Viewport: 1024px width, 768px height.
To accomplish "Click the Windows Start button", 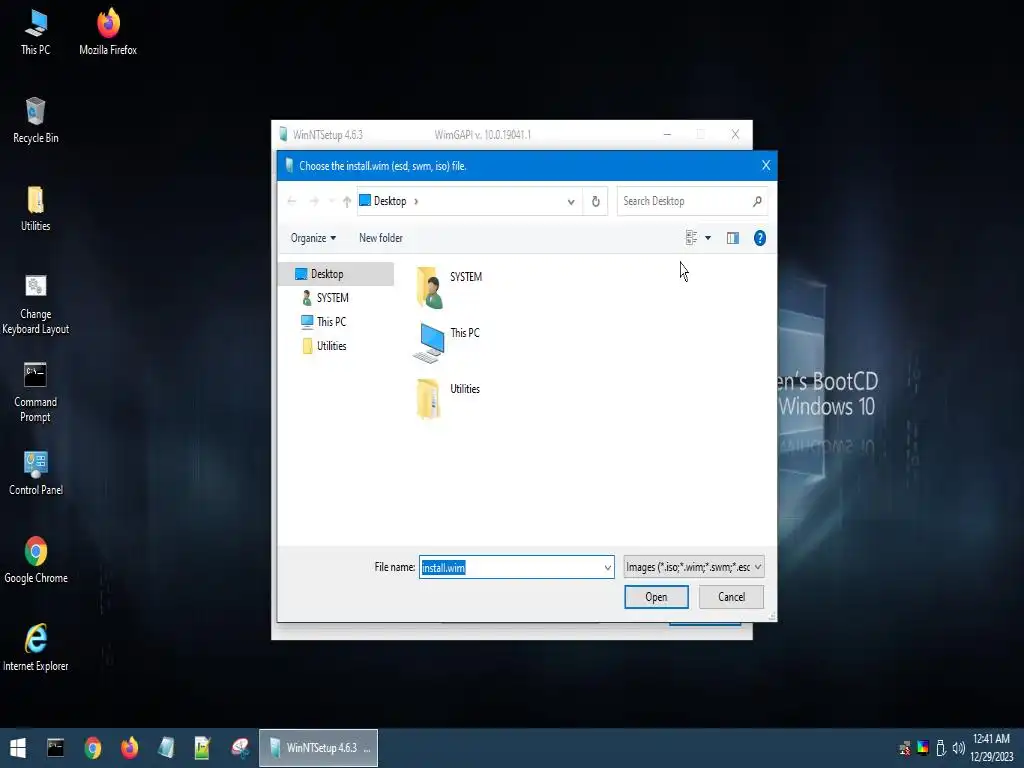I will [x=18, y=748].
